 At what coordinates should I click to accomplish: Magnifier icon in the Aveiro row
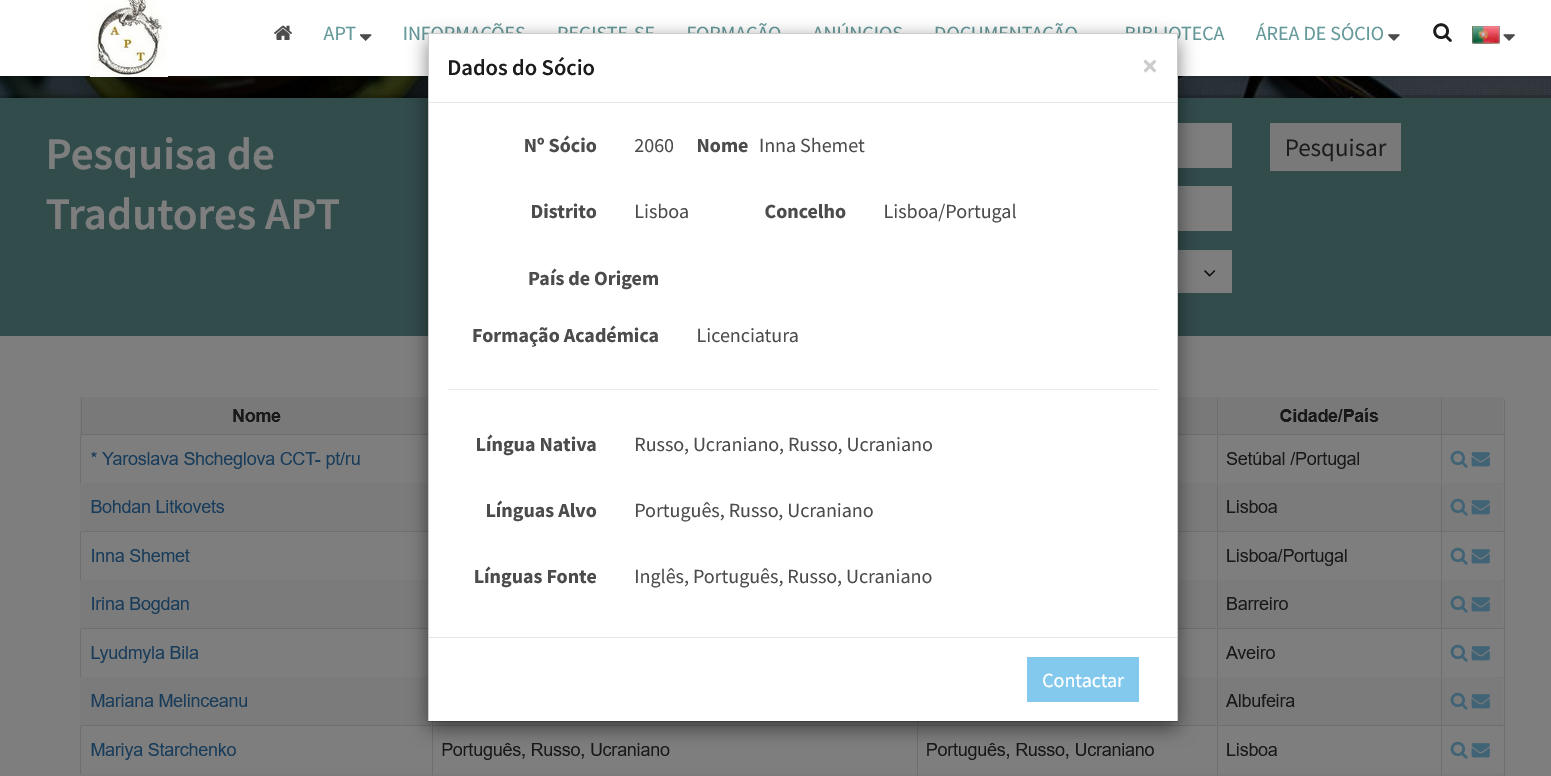1459,653
